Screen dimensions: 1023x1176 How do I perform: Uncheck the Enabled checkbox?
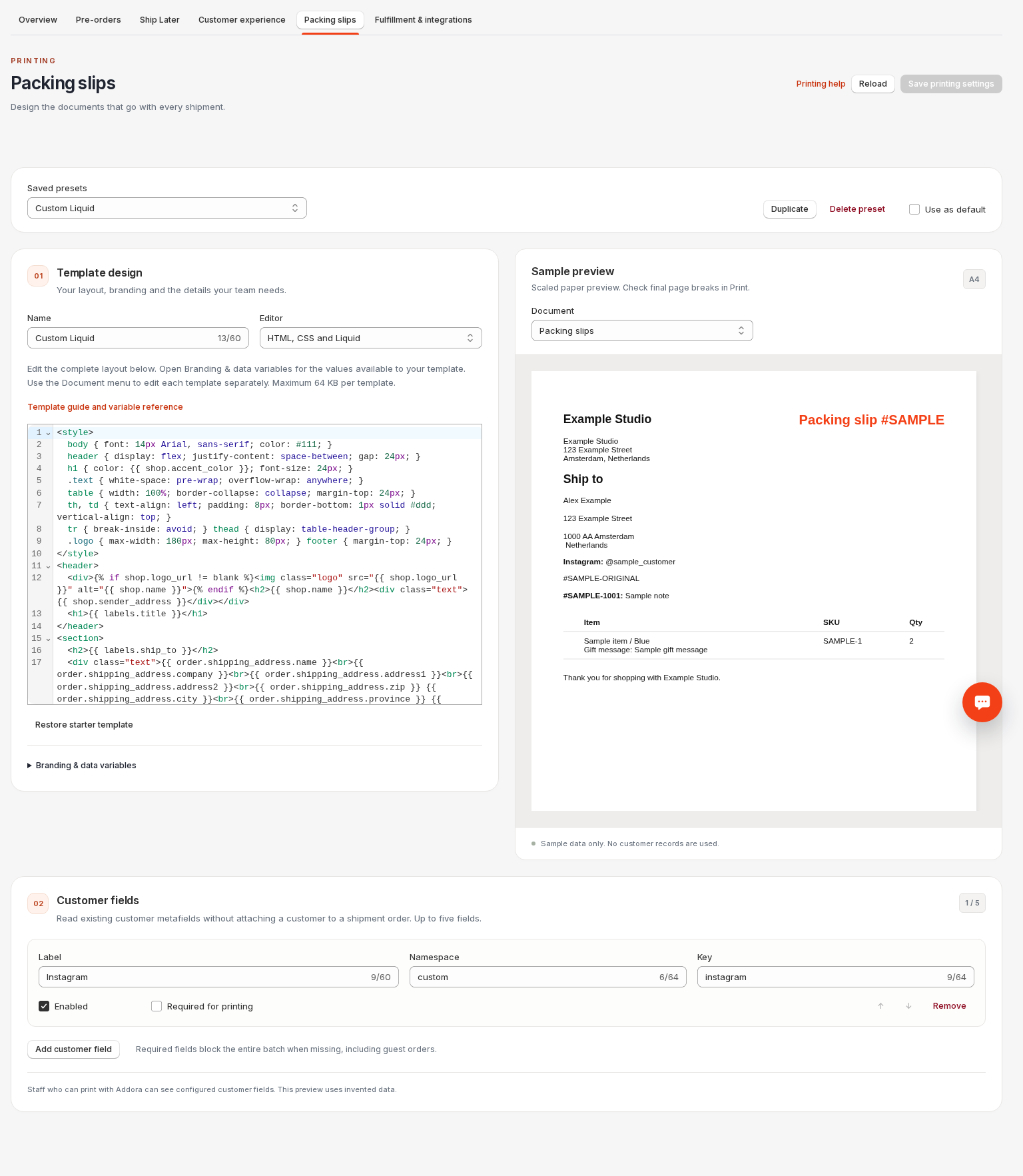click(x=44, y=1006)
